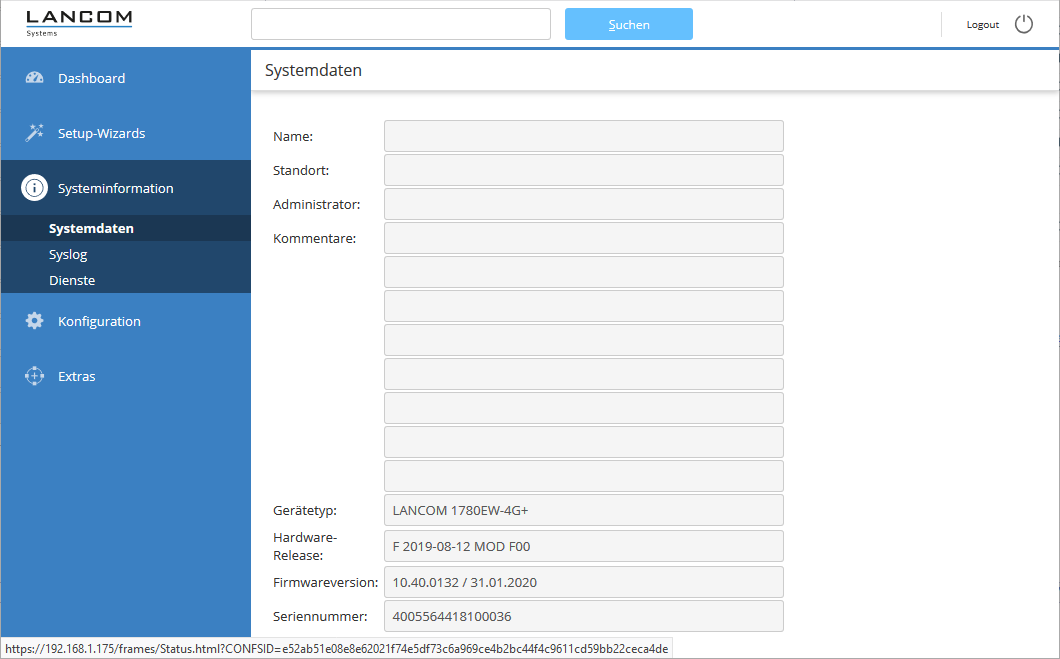Open the Dienste submenu entry
The height and width of the screenshot is (659, 1060).
tap(72, 281)
